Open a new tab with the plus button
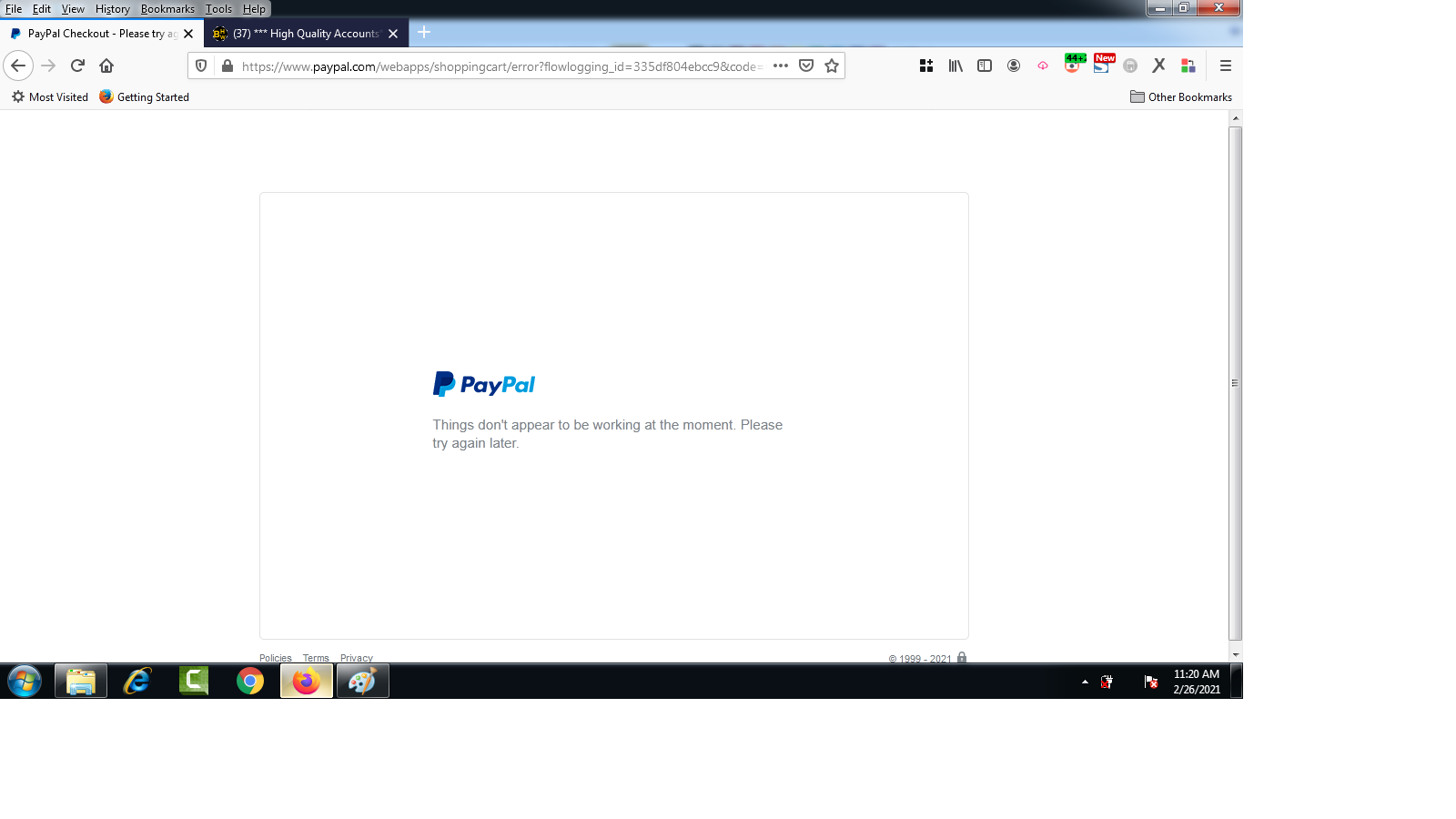 424,33
